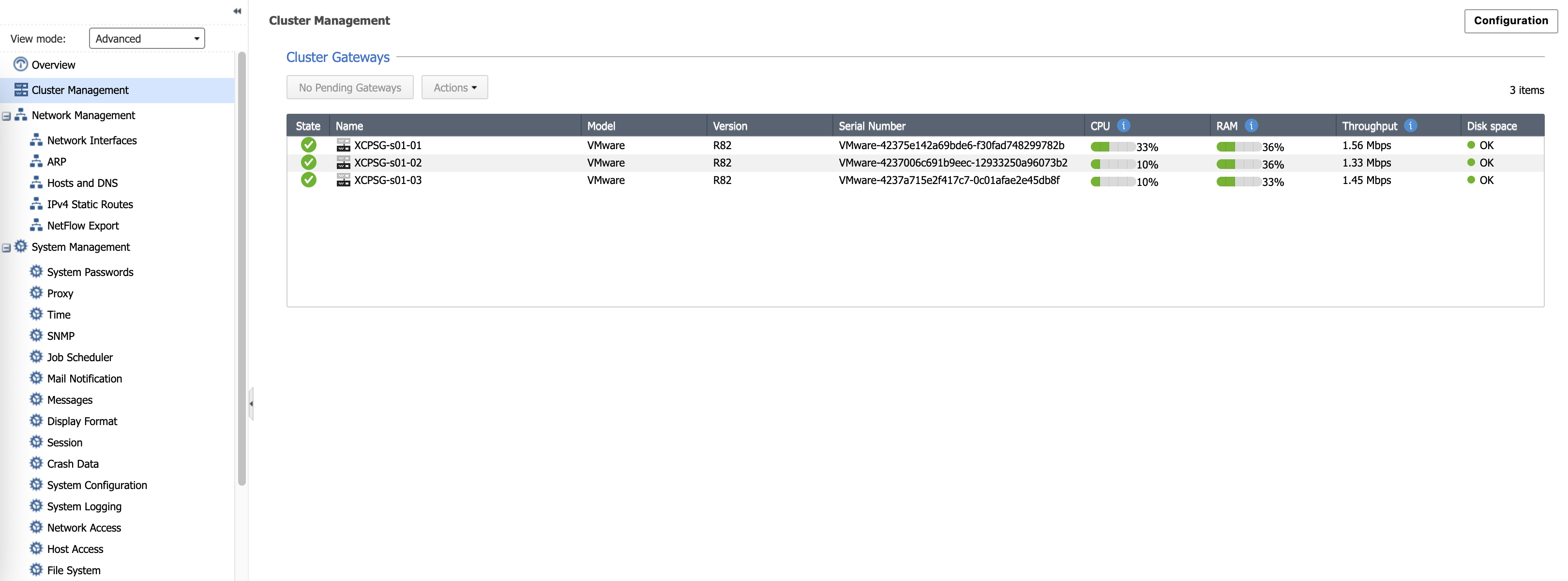Viewport: 1568px width, 581px height.
Task: Click the gateway server icon beside XCPSG-s01-02
Action: [x=343, y=163]
